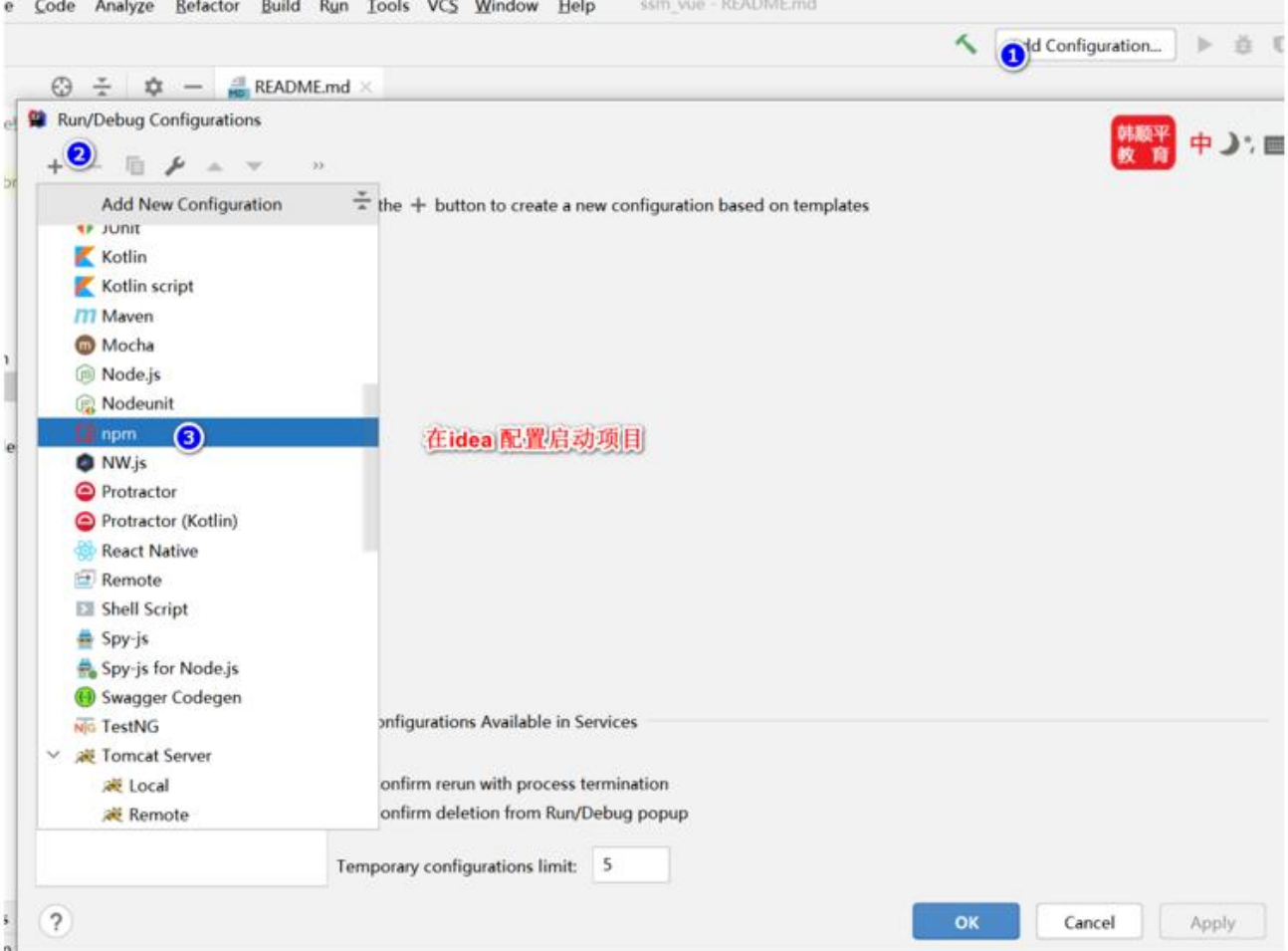Click the double chevron more actions icon
This screenshot has height=951, width=1288.
(319, 165)
